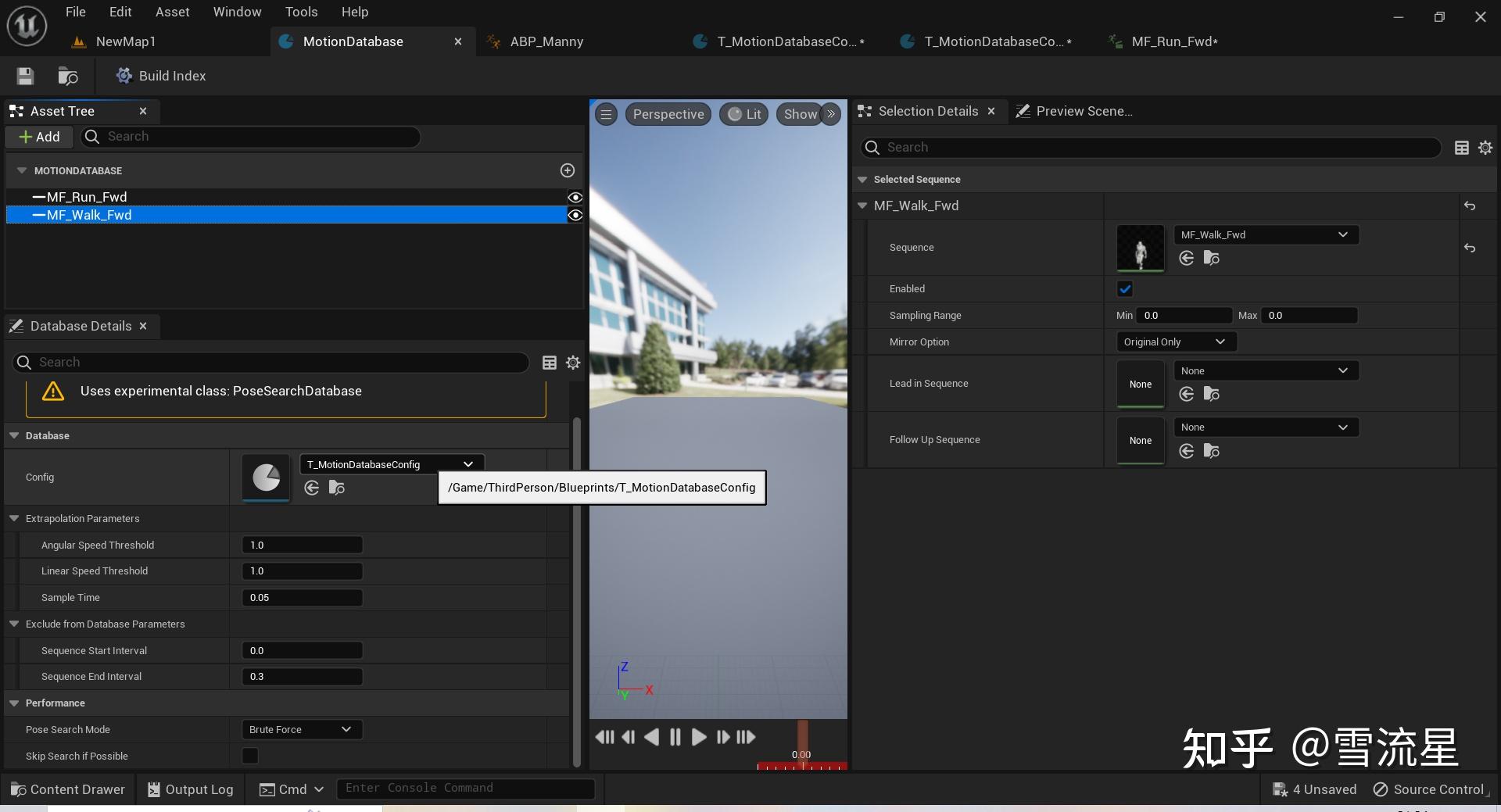Screen dimensions: 1501x812
Task: Collapse the Extrapolation Parameters section
Action: [14, 518]
